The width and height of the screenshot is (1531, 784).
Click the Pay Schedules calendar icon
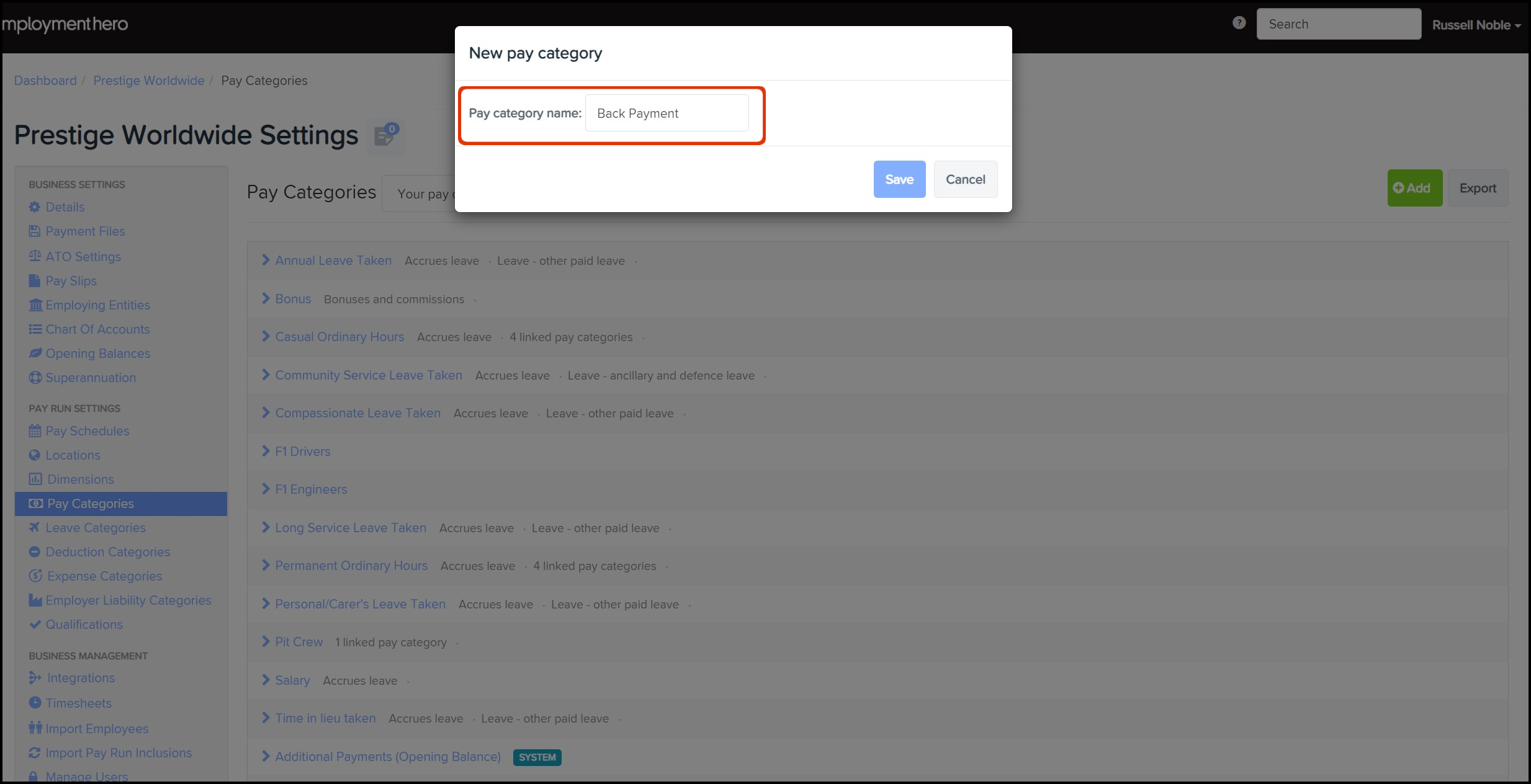point(35,431)
